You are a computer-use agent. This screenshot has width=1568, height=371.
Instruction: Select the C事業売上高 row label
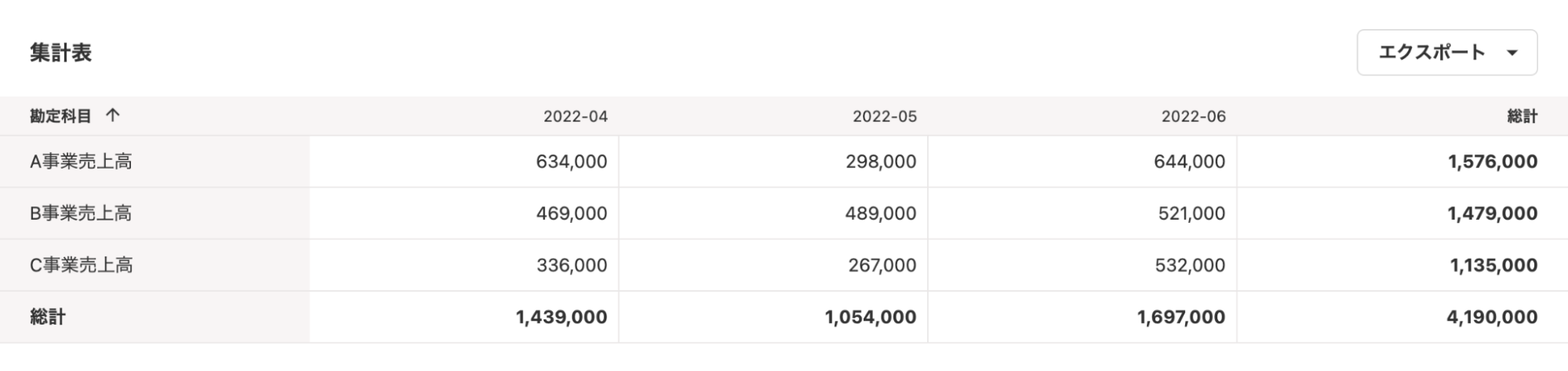pos(81,265)
